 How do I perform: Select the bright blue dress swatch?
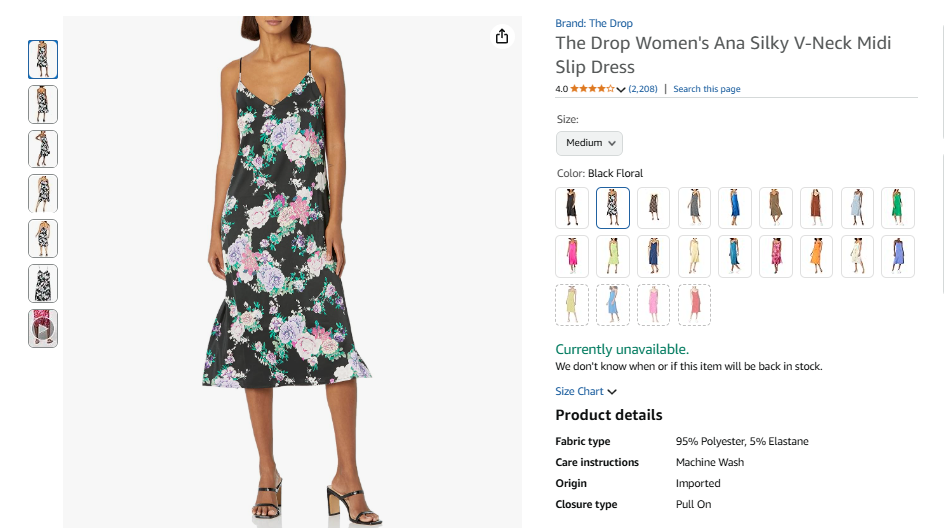click(734, 208)
